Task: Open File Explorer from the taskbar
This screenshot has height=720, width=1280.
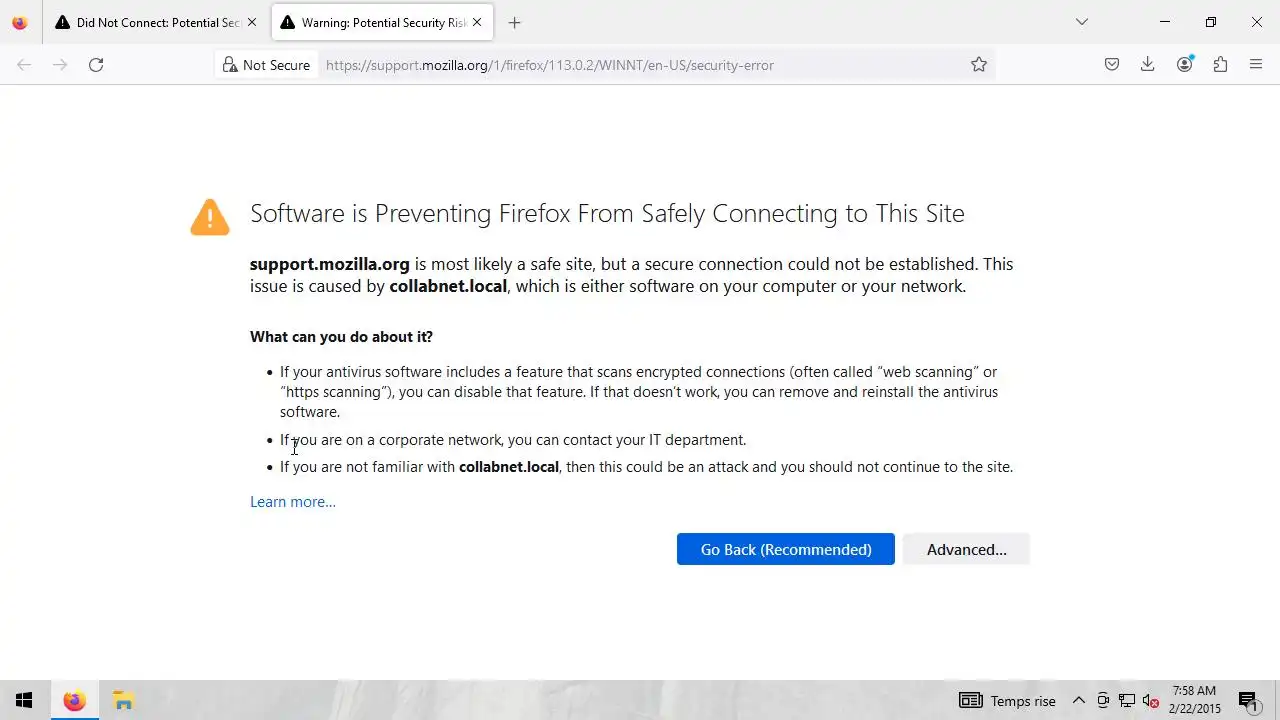Action: [123, 701]
